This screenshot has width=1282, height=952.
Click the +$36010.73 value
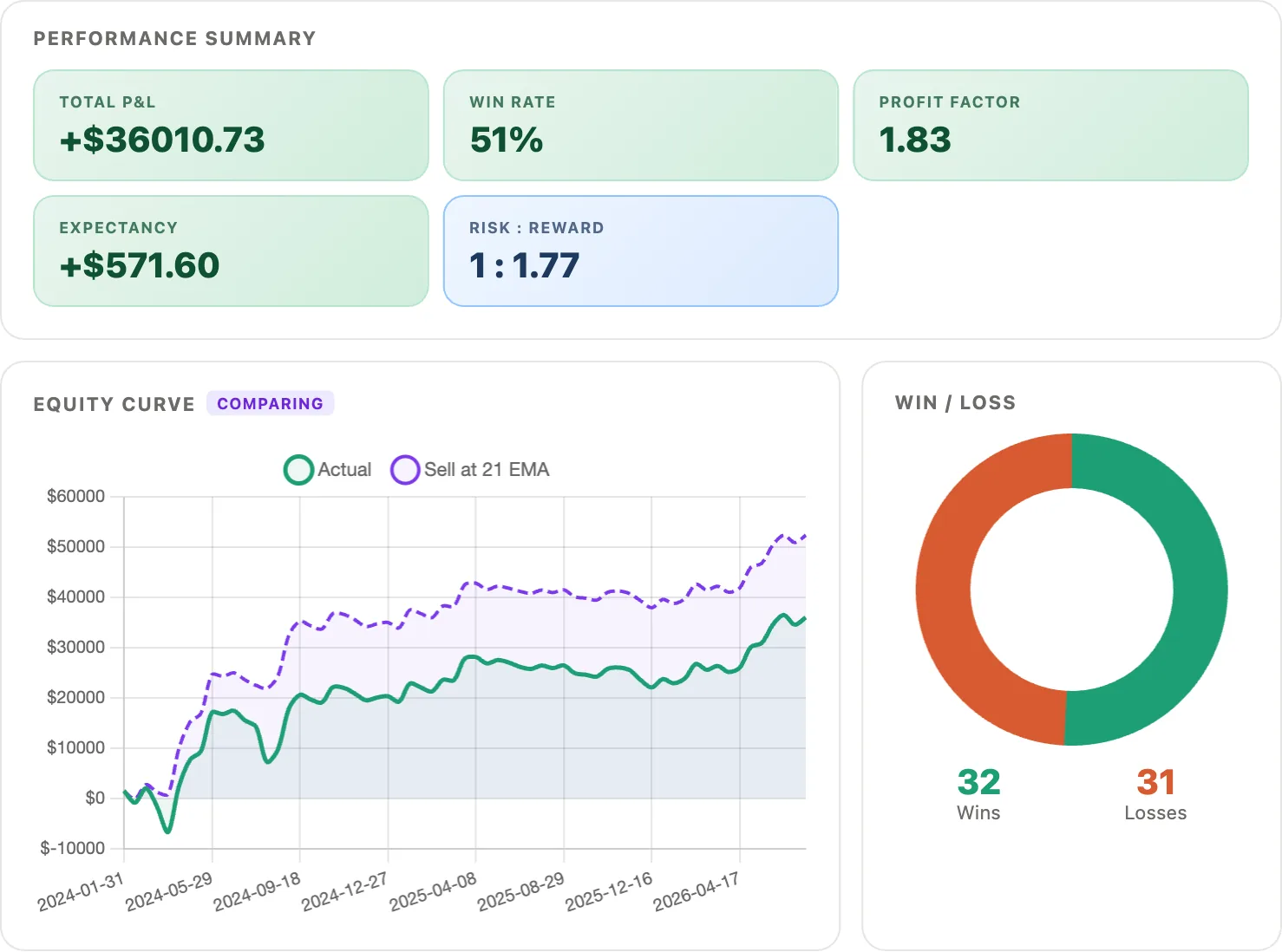pyautogui.click(x=162, y=140)
